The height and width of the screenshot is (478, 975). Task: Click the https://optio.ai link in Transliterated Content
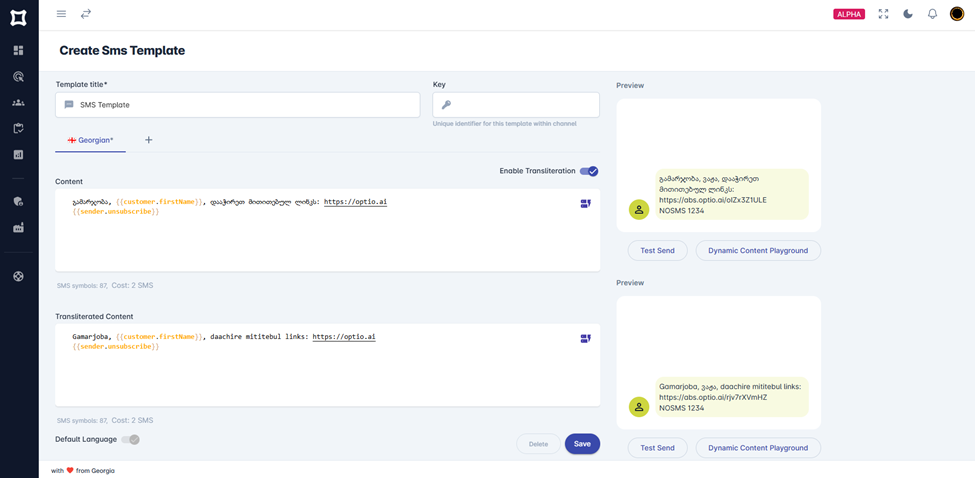344,337
